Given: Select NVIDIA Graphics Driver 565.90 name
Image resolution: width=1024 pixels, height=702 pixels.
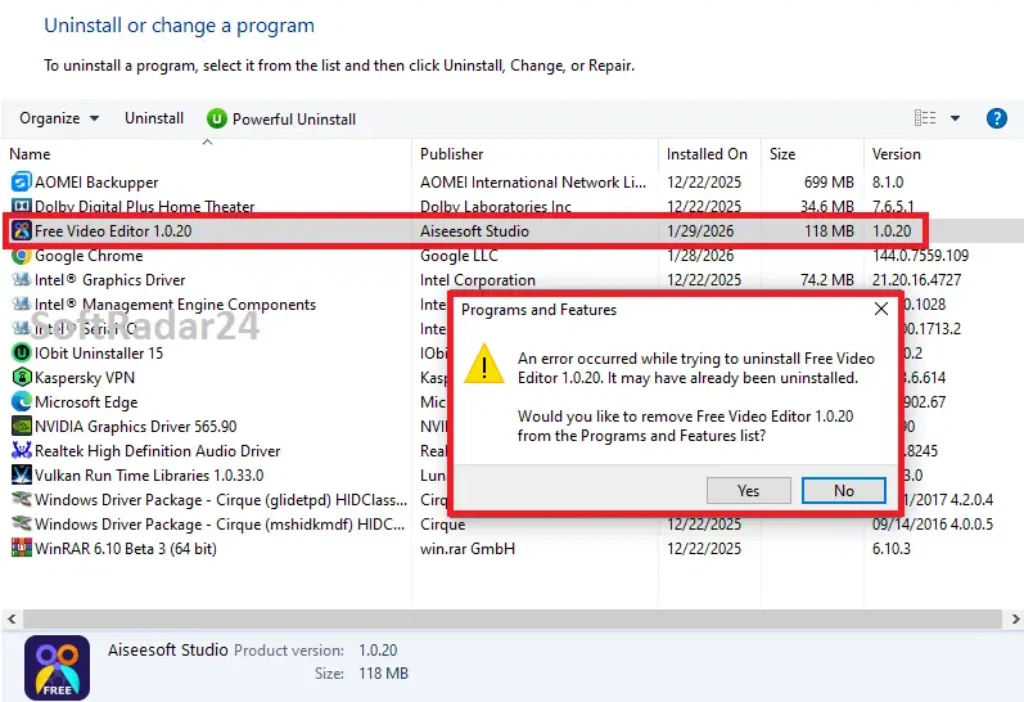Looking at the screenshot, I should click(135, 426).
